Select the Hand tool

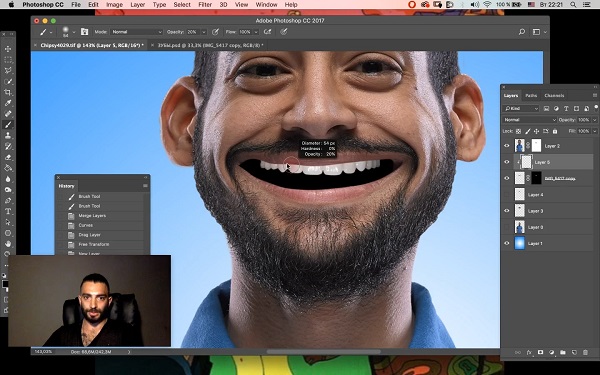tap(8, 243)
